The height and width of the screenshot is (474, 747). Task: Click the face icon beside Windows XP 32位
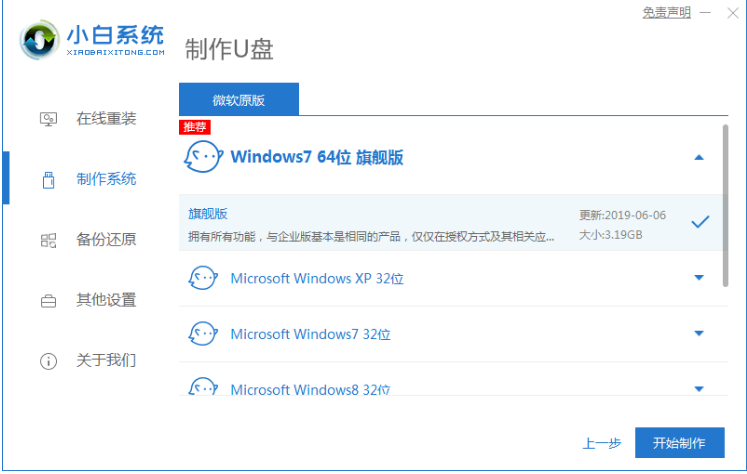(203, 278)
